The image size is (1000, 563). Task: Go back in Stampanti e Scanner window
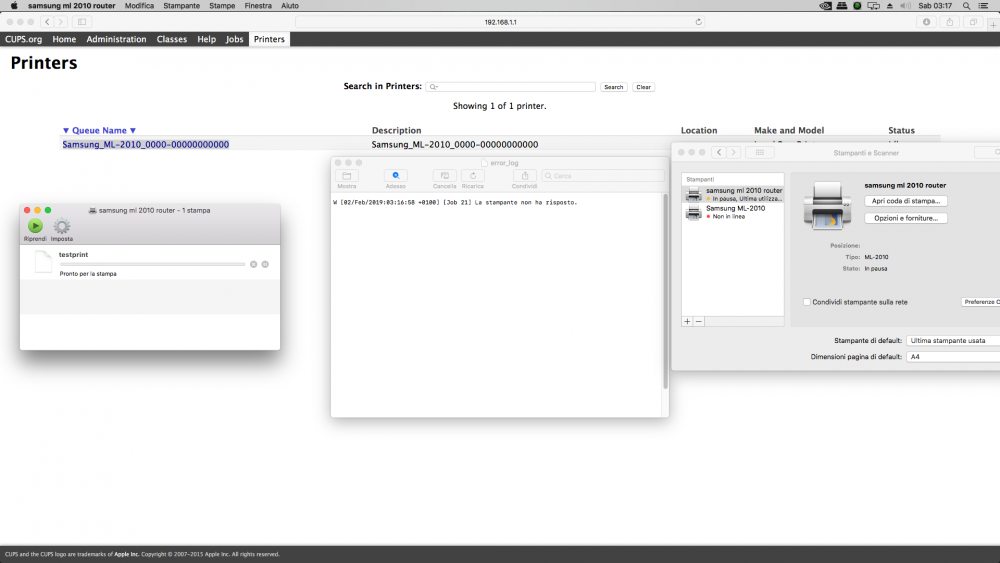(x=719, y=152)
